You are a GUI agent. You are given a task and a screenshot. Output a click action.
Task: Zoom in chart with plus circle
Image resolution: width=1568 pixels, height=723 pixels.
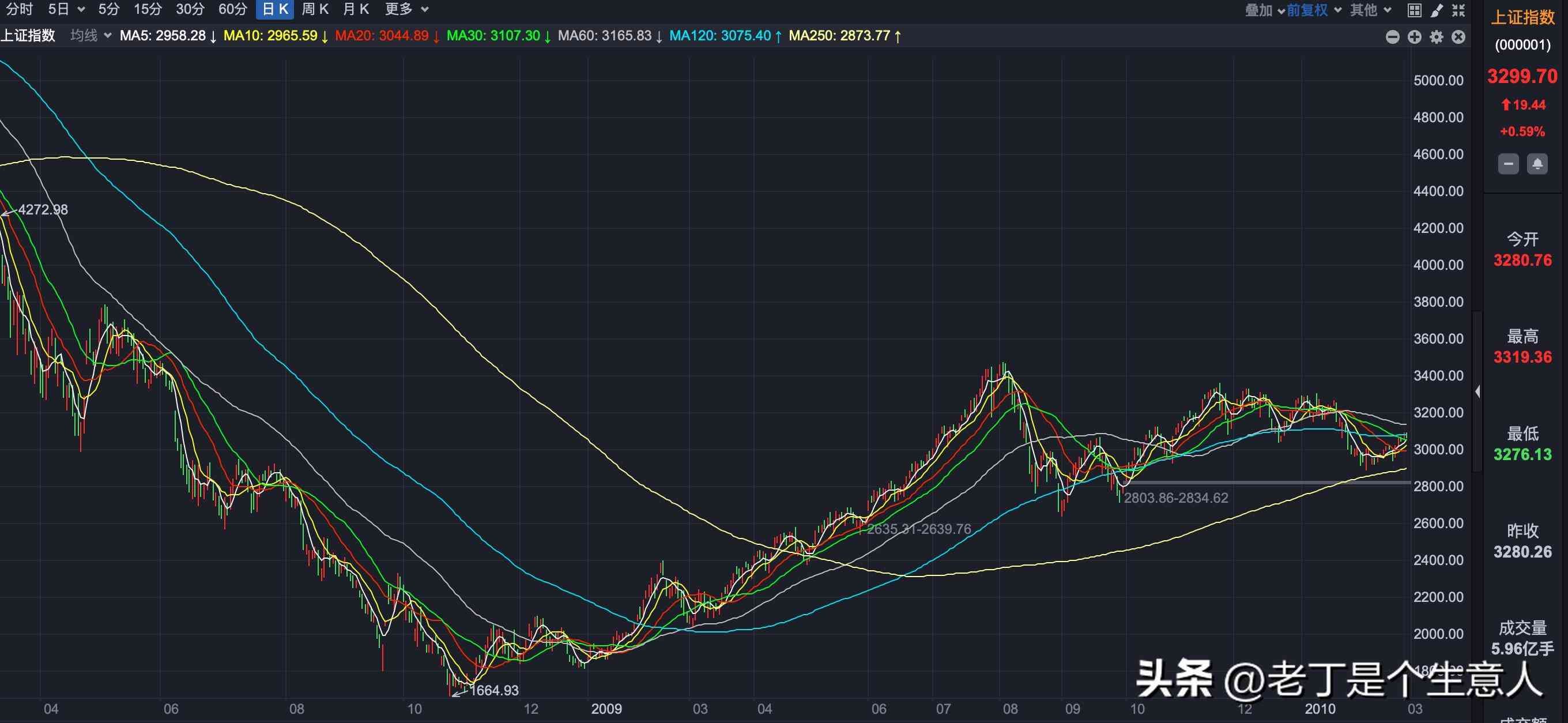coord(1414,37)
